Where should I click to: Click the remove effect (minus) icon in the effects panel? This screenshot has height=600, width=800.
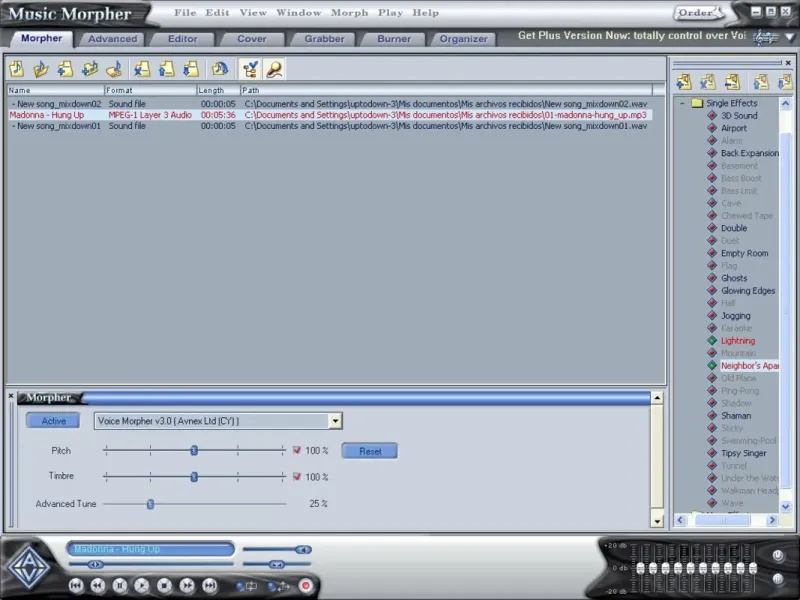pos(733,82)
